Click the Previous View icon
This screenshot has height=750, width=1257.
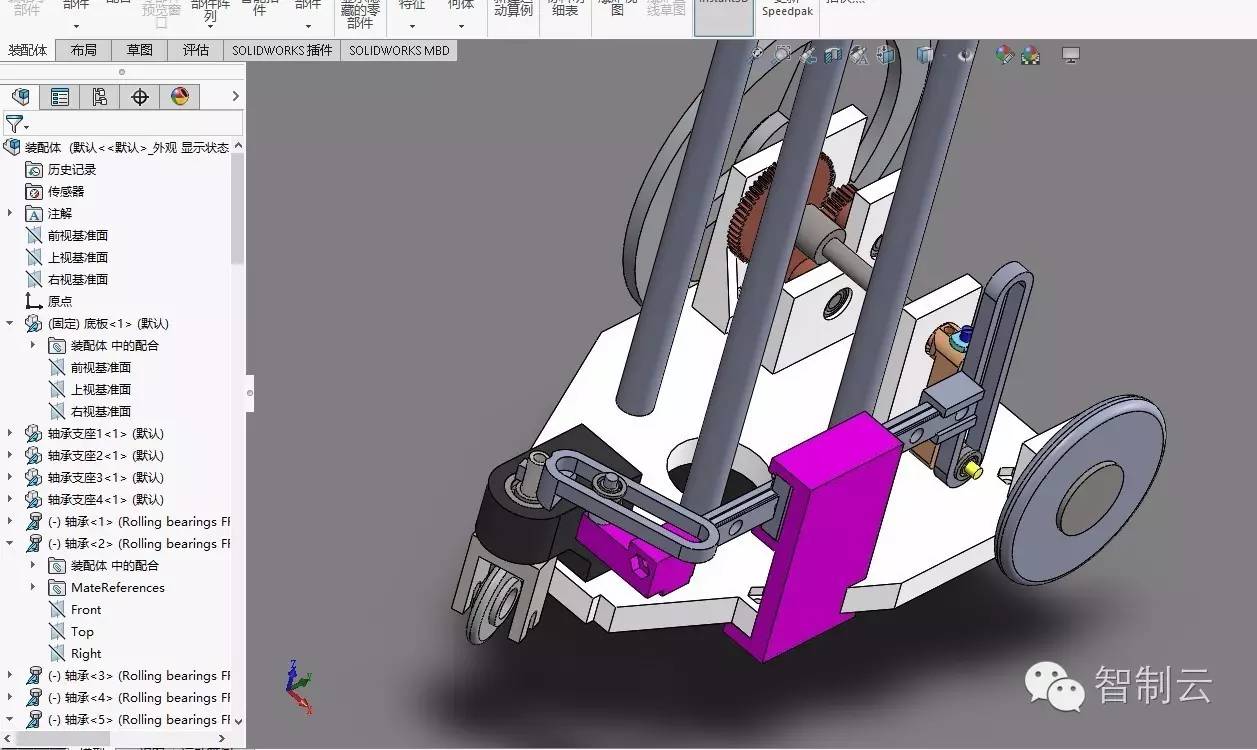(x=808, y=55)
